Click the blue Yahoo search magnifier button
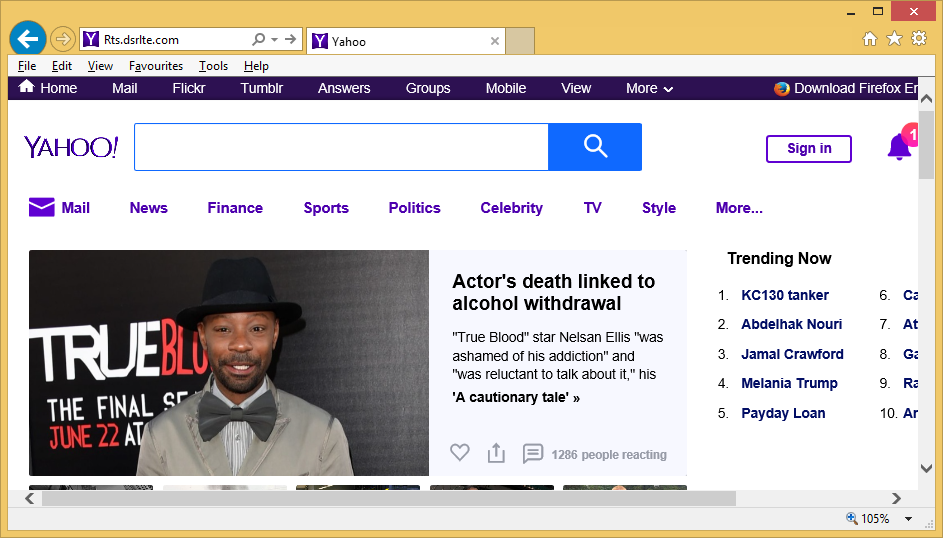The image size is (944, 538). [x=595, y=147]
